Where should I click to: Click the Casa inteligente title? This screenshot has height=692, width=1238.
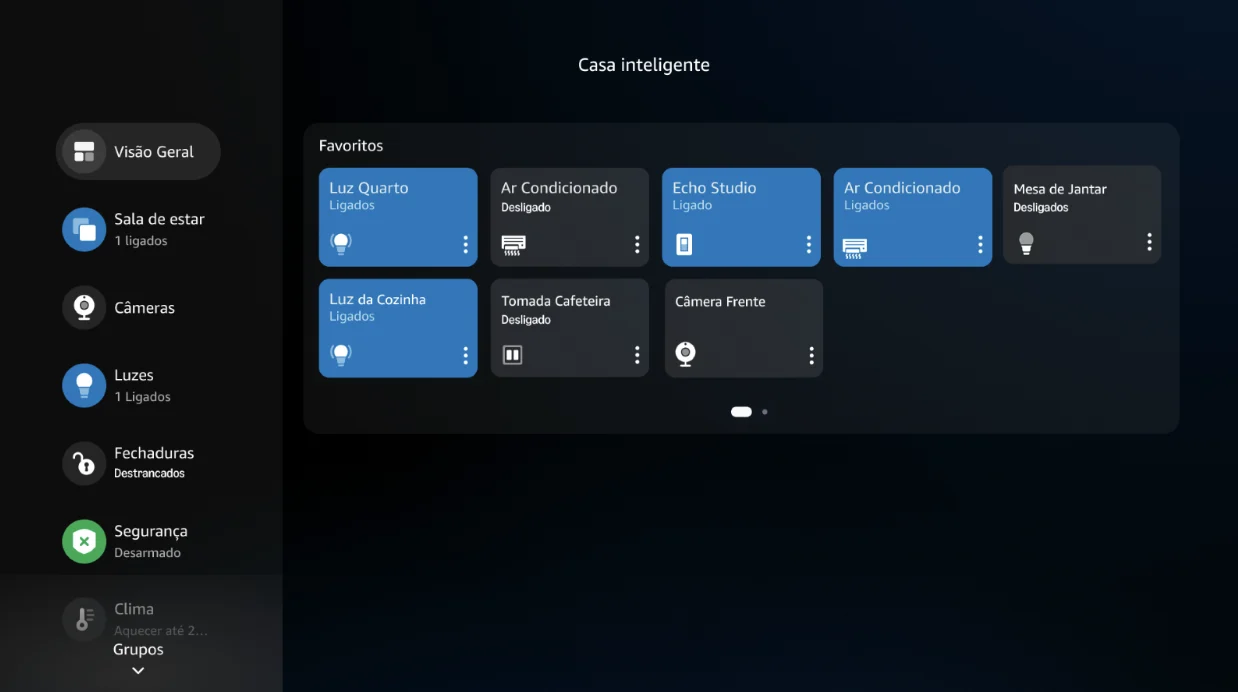(644, 65)
